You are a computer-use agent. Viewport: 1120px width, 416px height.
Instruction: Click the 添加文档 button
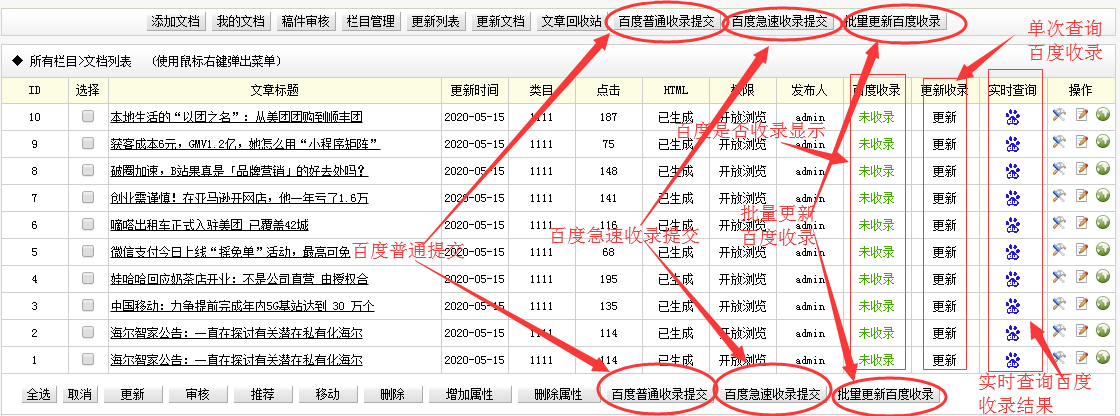pyautogui.click(x=175, y=21)
